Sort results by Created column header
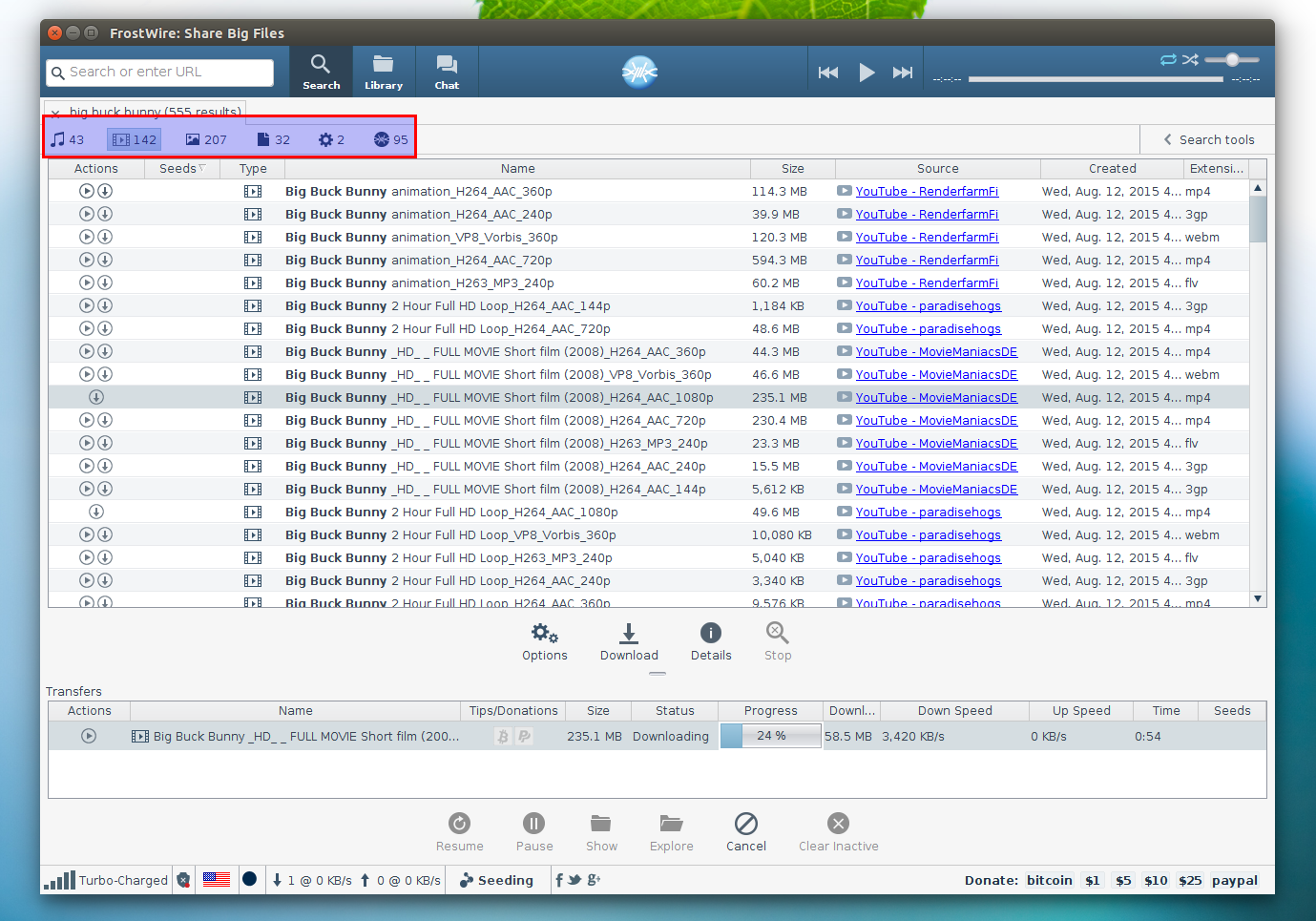1316x921 pixels. click(1113, 169)
